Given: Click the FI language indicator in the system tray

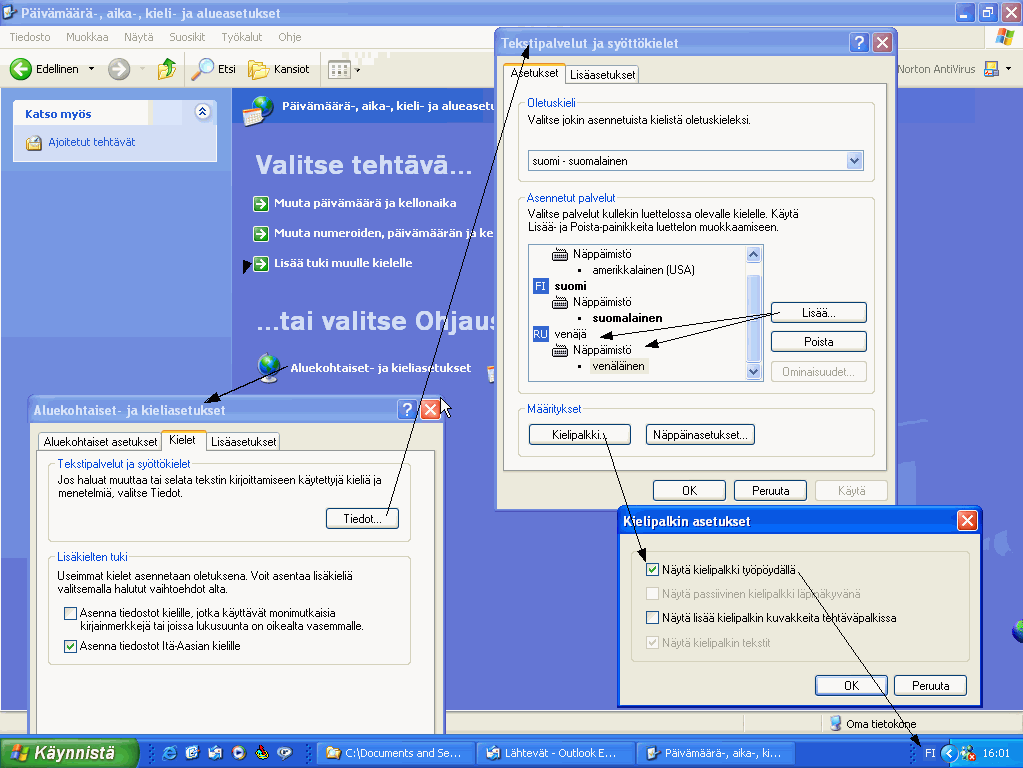Looking at the screenshot, I should (x=930, y=753).
